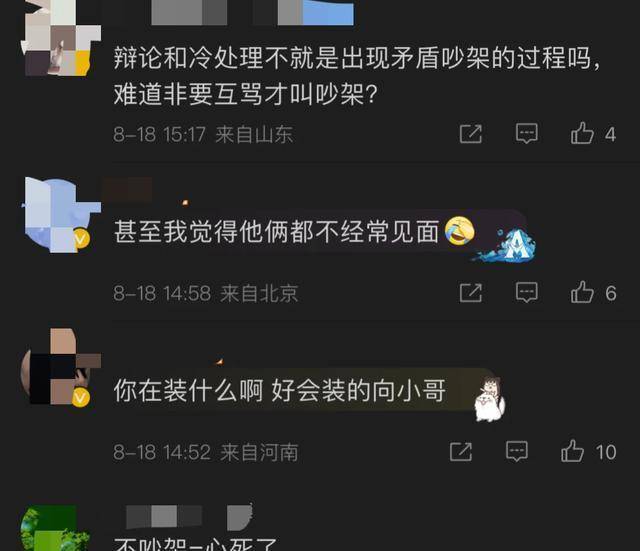Share the comment from 河南

461,451
